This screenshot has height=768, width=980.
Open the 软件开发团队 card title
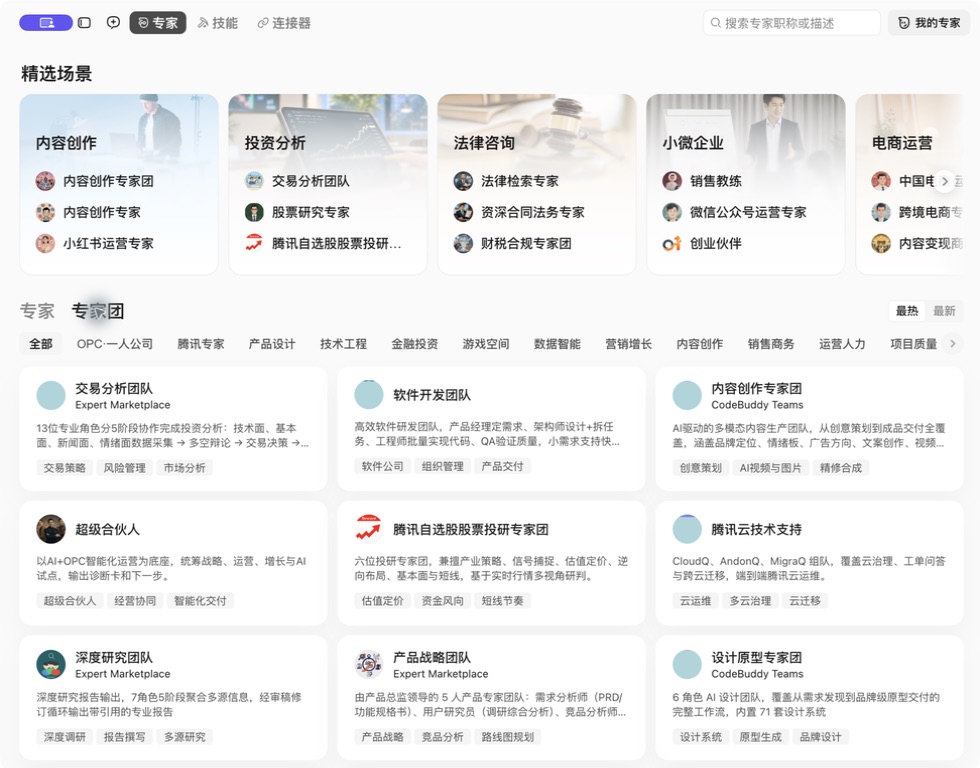pyautogui.click(x=432, y=395)
